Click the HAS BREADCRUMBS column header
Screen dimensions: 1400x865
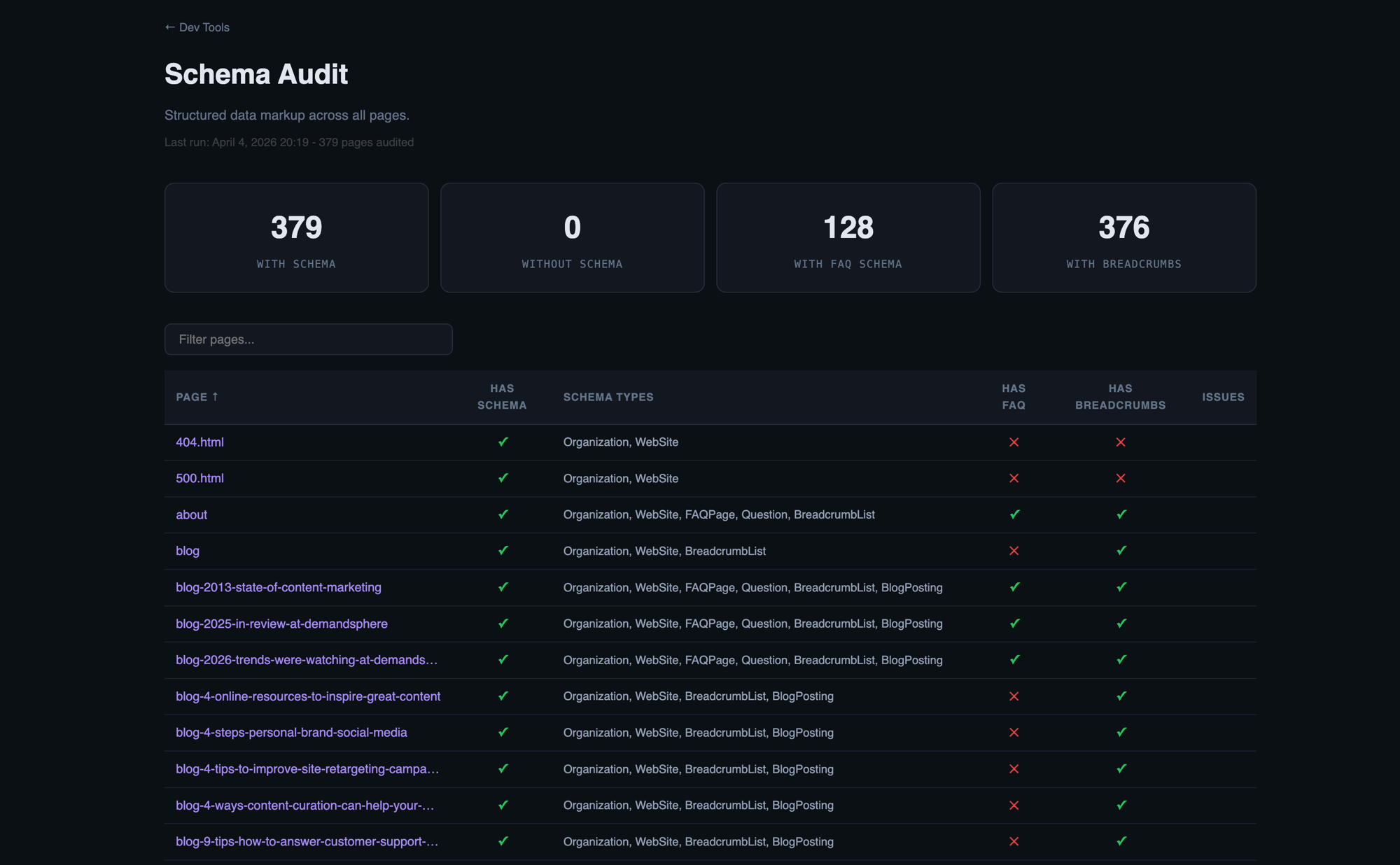point(1120,397)
